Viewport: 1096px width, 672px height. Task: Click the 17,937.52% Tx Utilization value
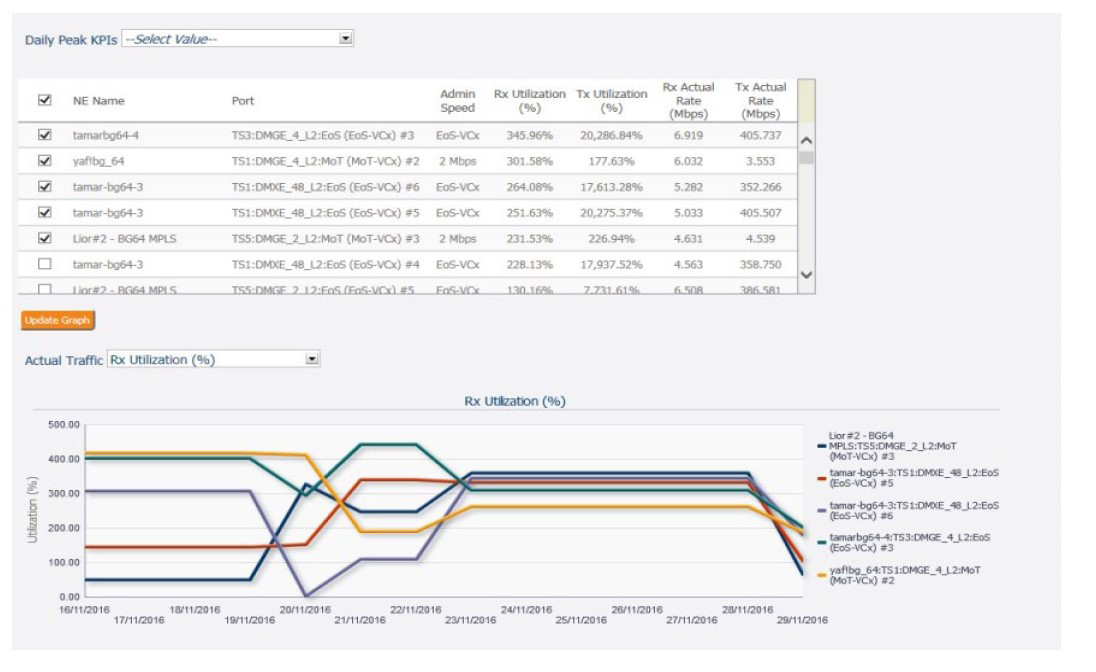coord(612,264)
